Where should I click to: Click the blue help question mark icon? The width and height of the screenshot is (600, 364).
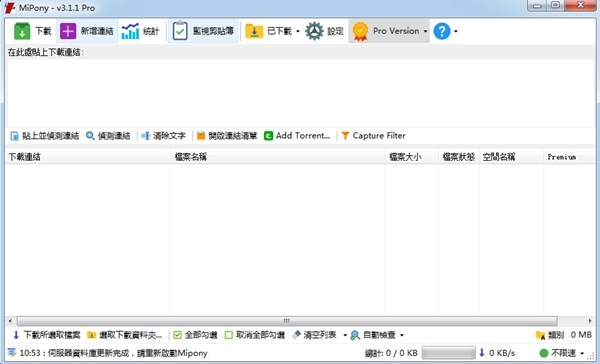click(442, 31)
